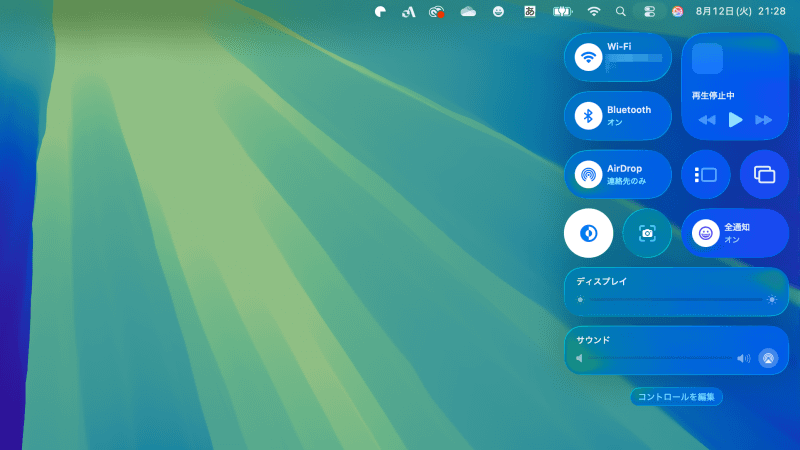Adjust the ディスプレイ brightness slider
Screen dimensions: 800x450
point(676,300)
